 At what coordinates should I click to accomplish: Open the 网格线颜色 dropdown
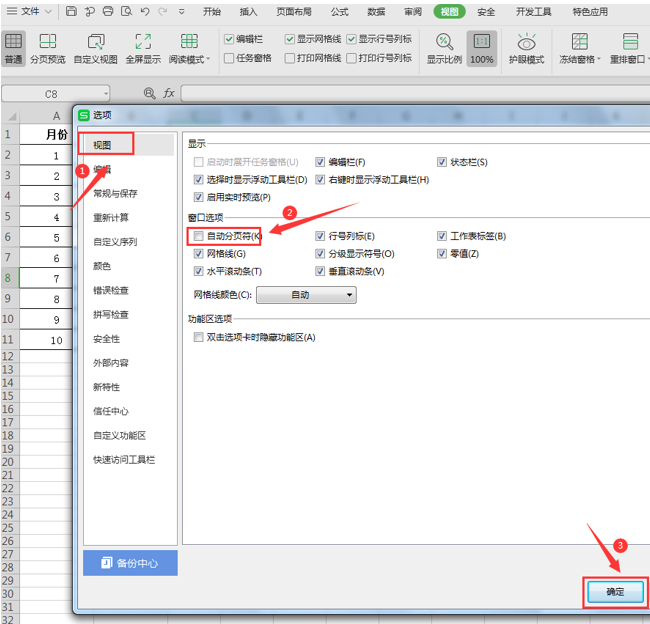pyautogui.click(x=306, y=295)
